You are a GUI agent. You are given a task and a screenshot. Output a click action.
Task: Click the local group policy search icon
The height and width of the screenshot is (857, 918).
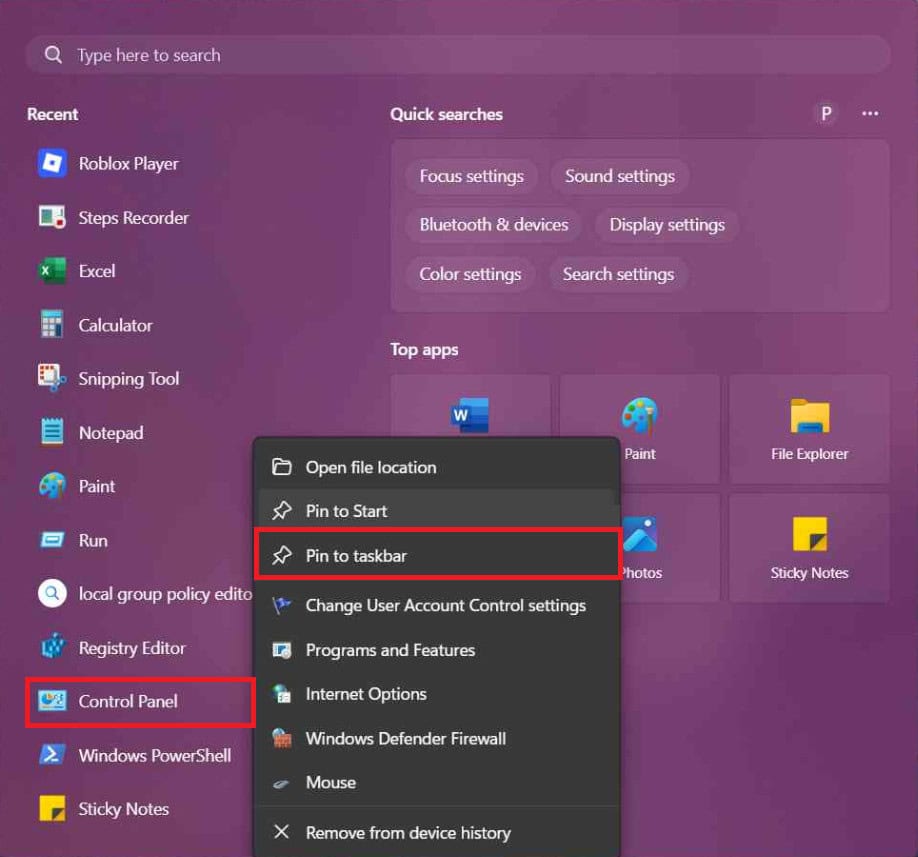point(52,593)
